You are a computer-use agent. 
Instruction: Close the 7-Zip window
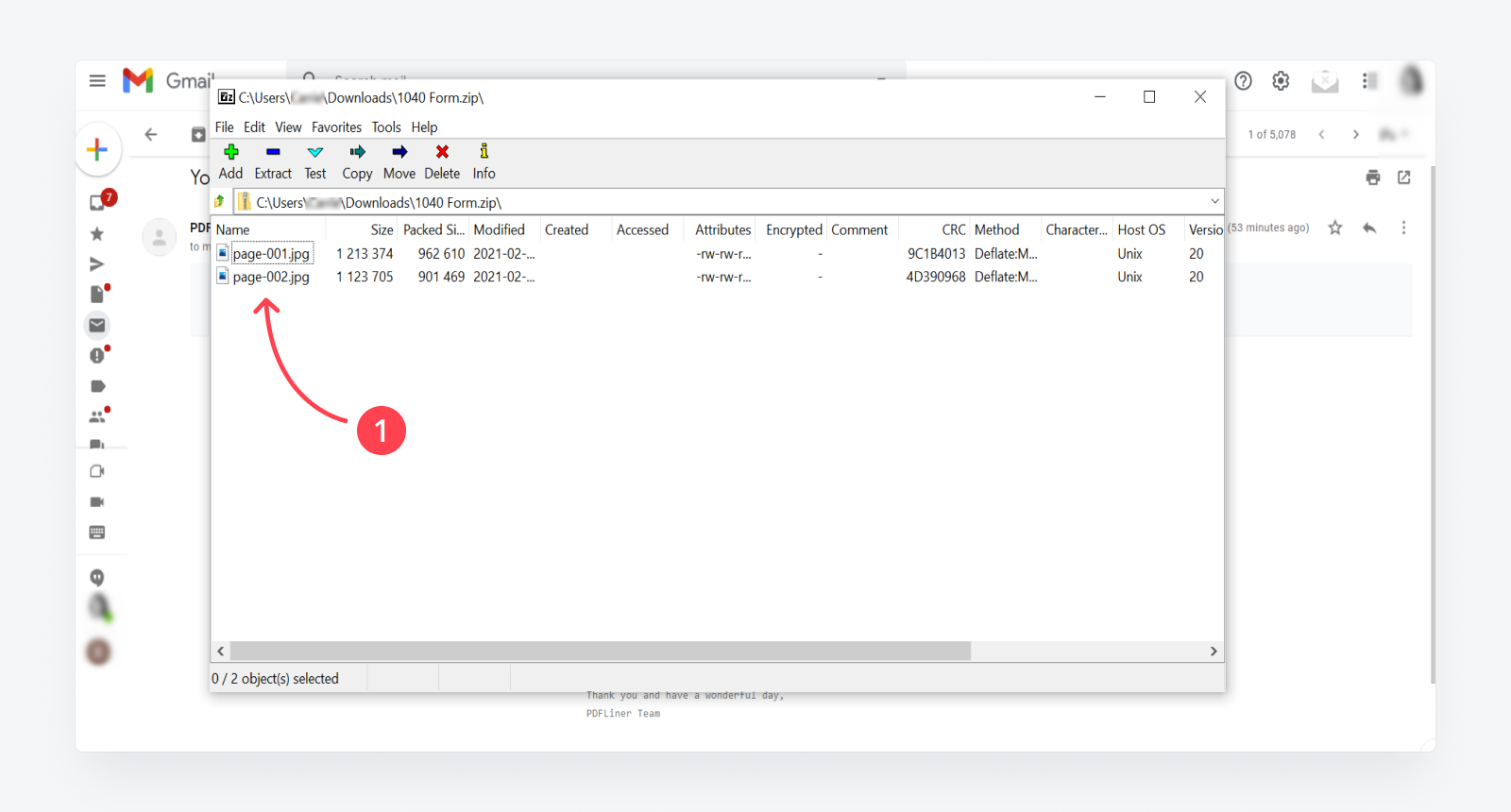[1200, 96]
